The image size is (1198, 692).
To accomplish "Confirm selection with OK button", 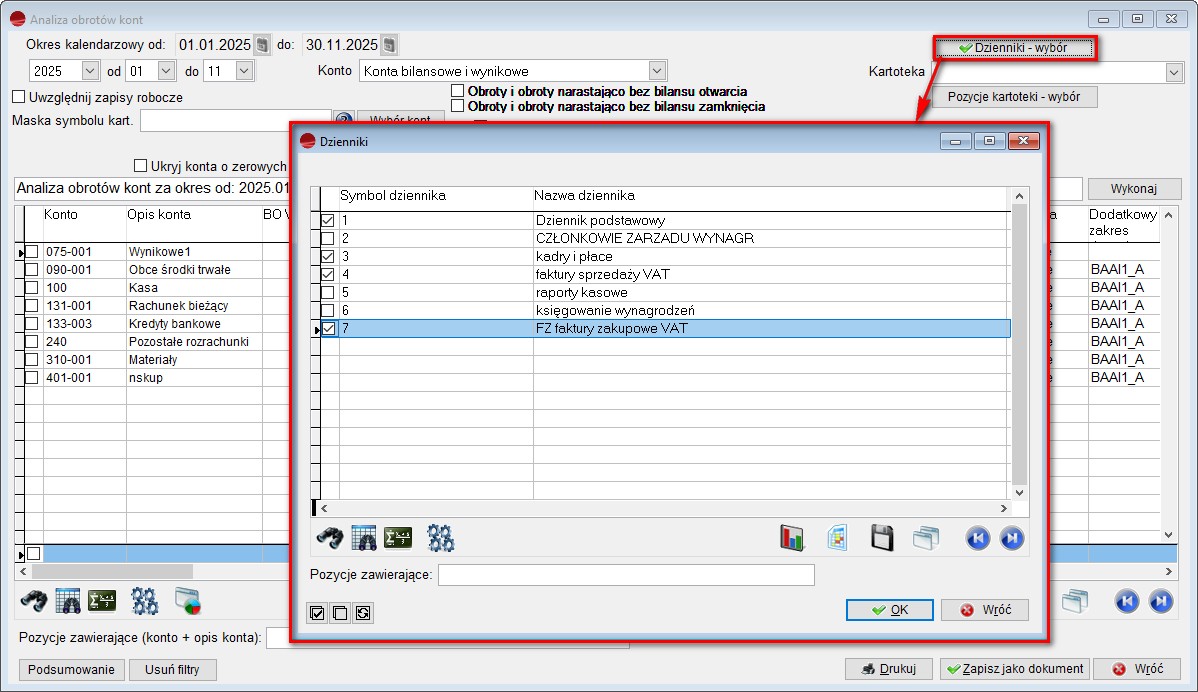I will click(889, 610).
